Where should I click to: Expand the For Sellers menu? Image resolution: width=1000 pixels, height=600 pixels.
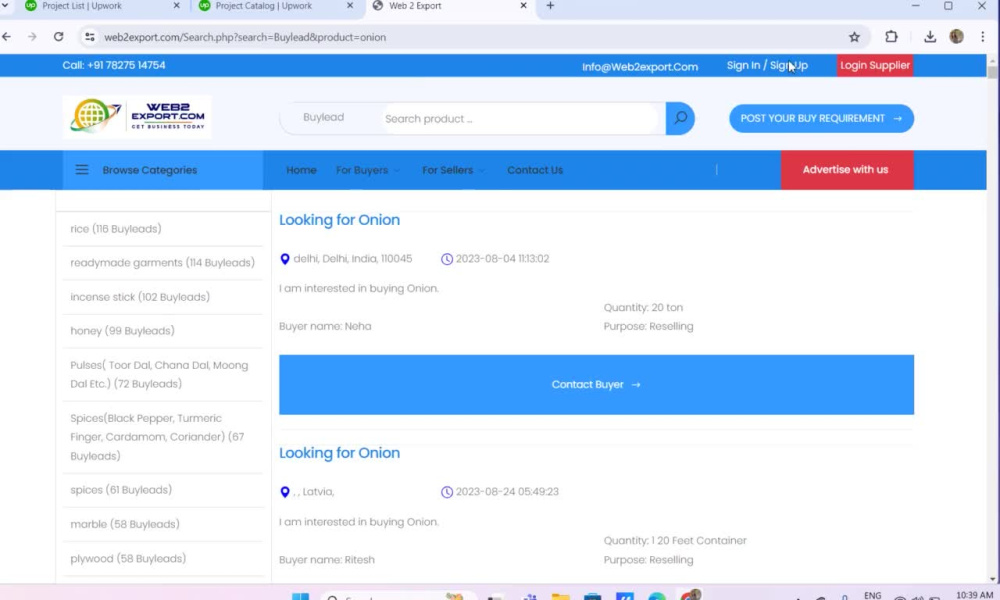[x=453, y=170]
